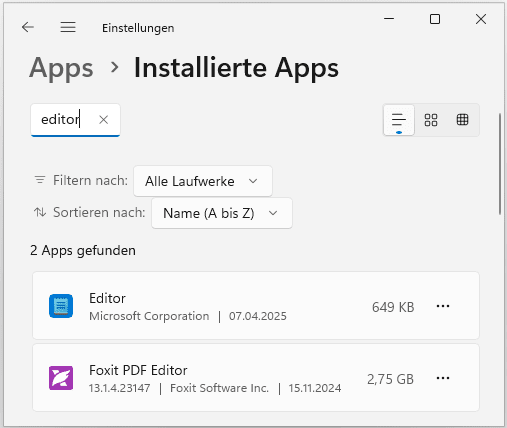Click the 07.04.2025 install date
Image resolution: width=507 pixels, height=428 pixels.
[257, 316]
